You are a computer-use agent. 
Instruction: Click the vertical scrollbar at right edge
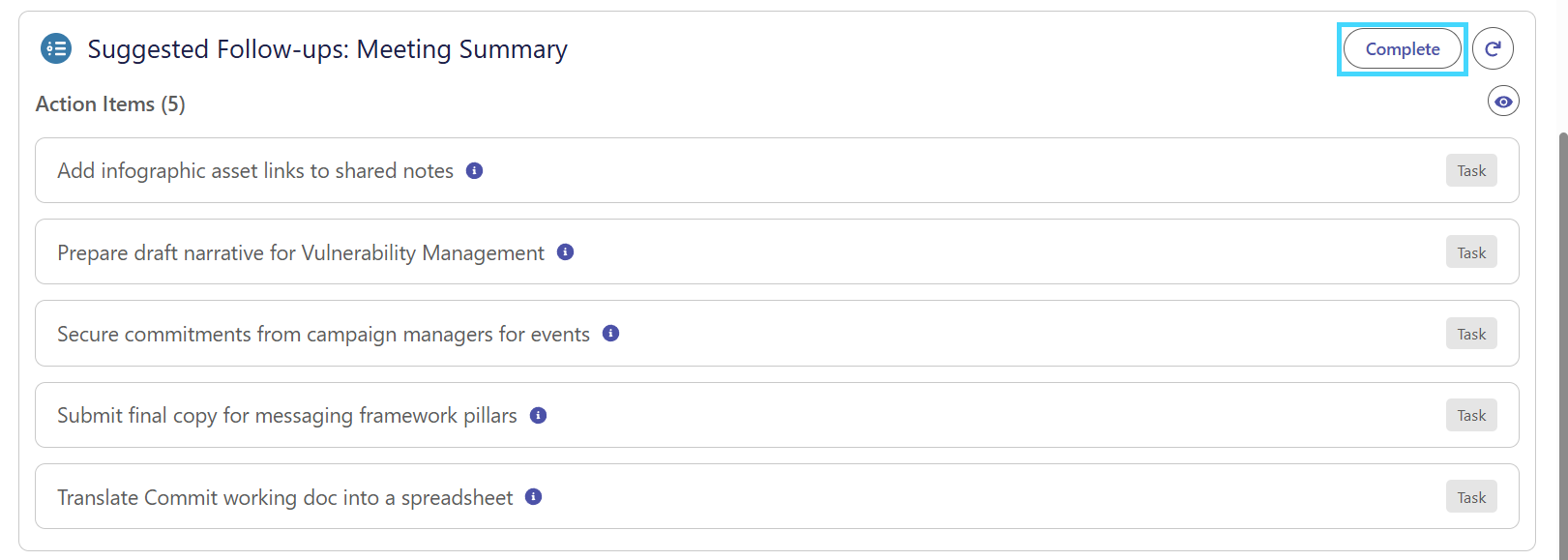tap(1562, 345)
